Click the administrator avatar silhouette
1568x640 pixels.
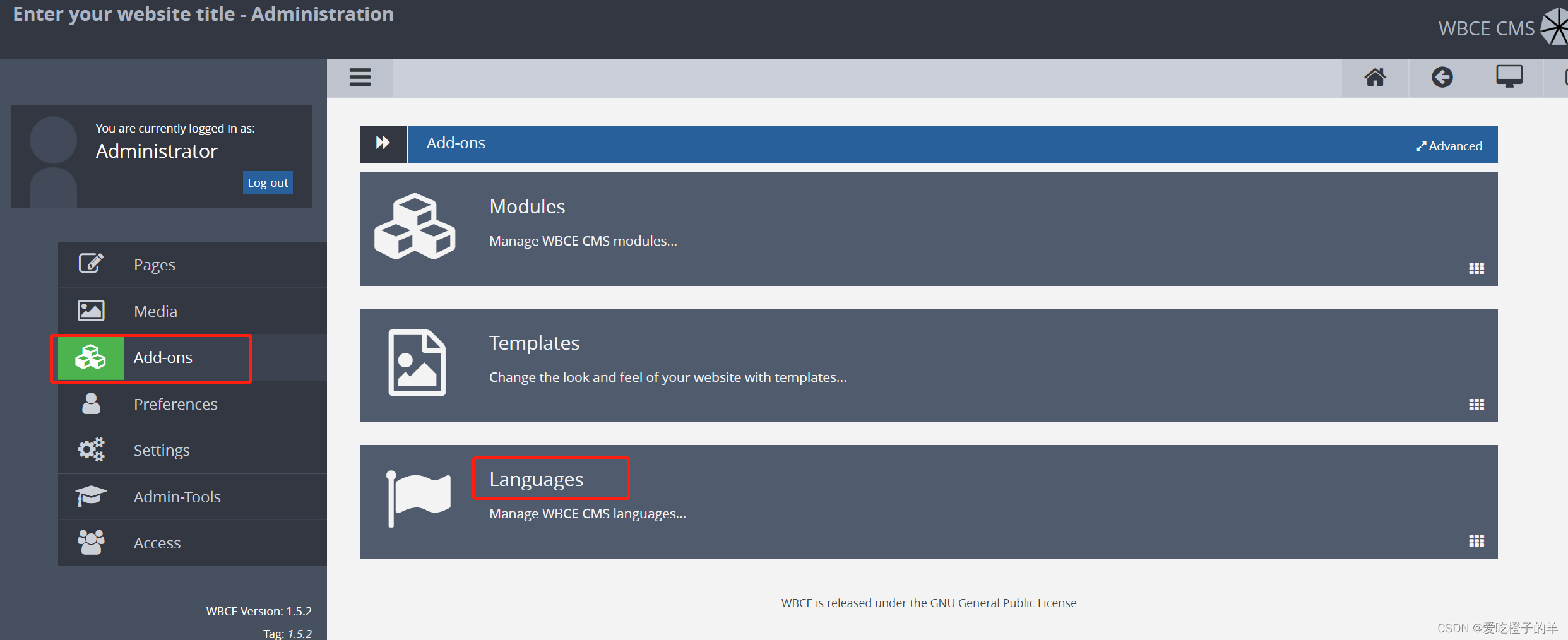(x=53, y=162)
